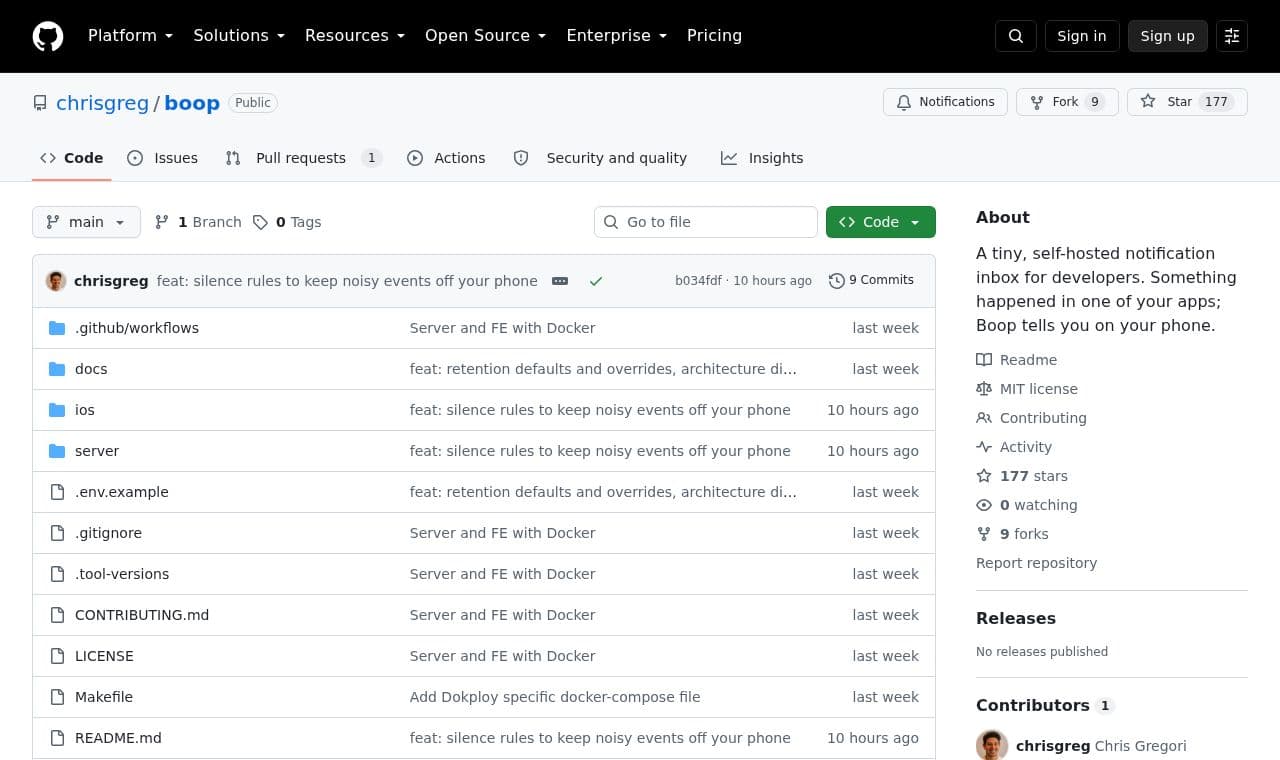The height and width of the screenshot is (760, 1280).
Task: Open the main branch selector
Action: (86, 222)
